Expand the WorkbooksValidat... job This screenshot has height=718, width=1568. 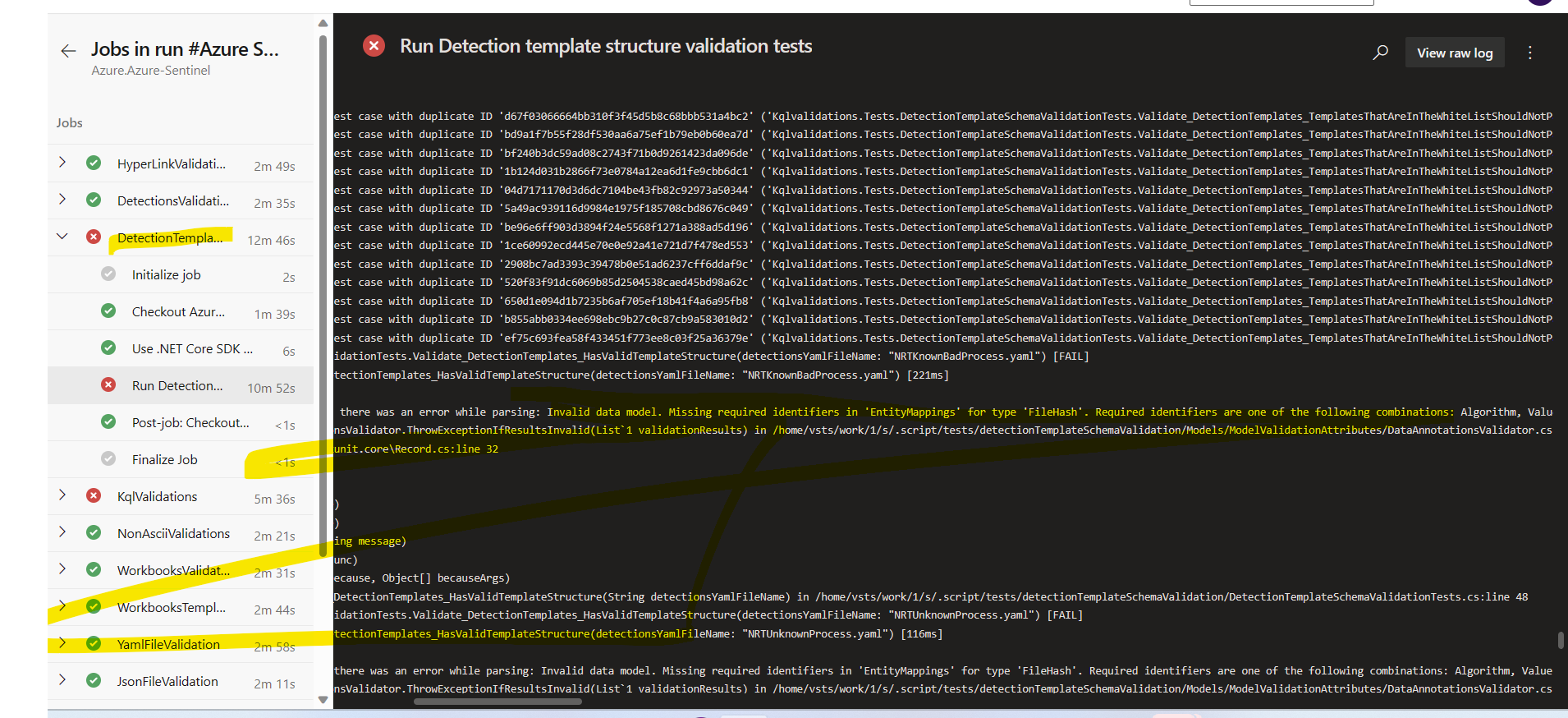point(62,569)
